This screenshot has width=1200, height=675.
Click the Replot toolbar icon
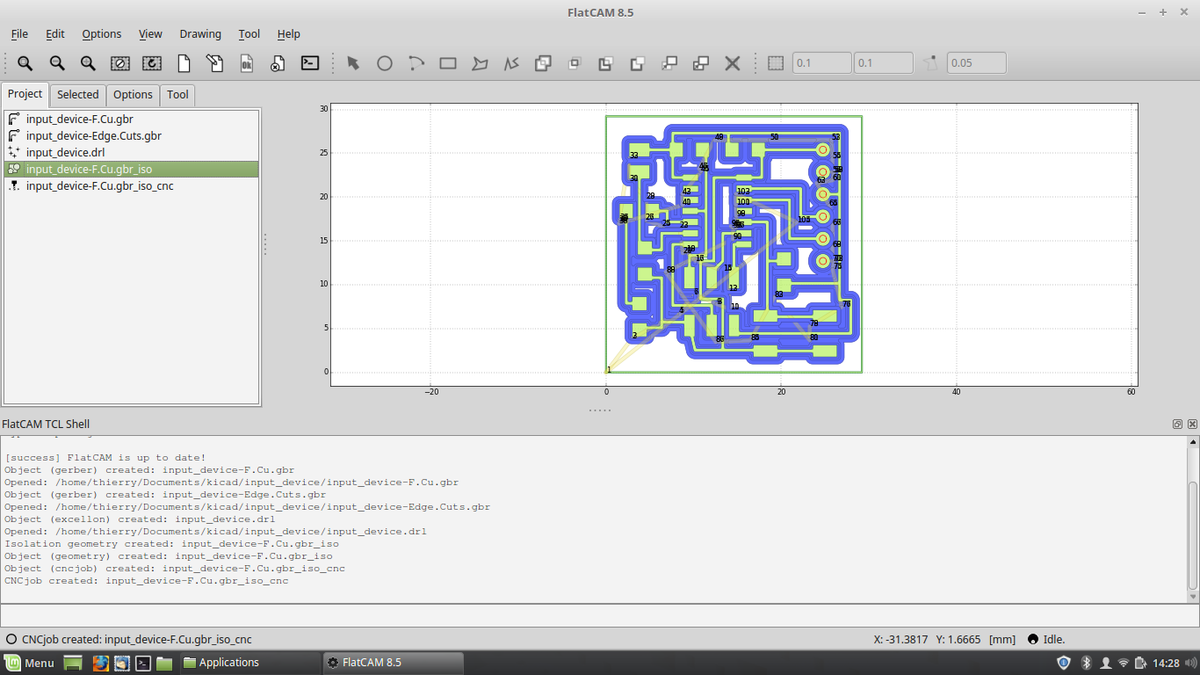(x=152, y=63)
